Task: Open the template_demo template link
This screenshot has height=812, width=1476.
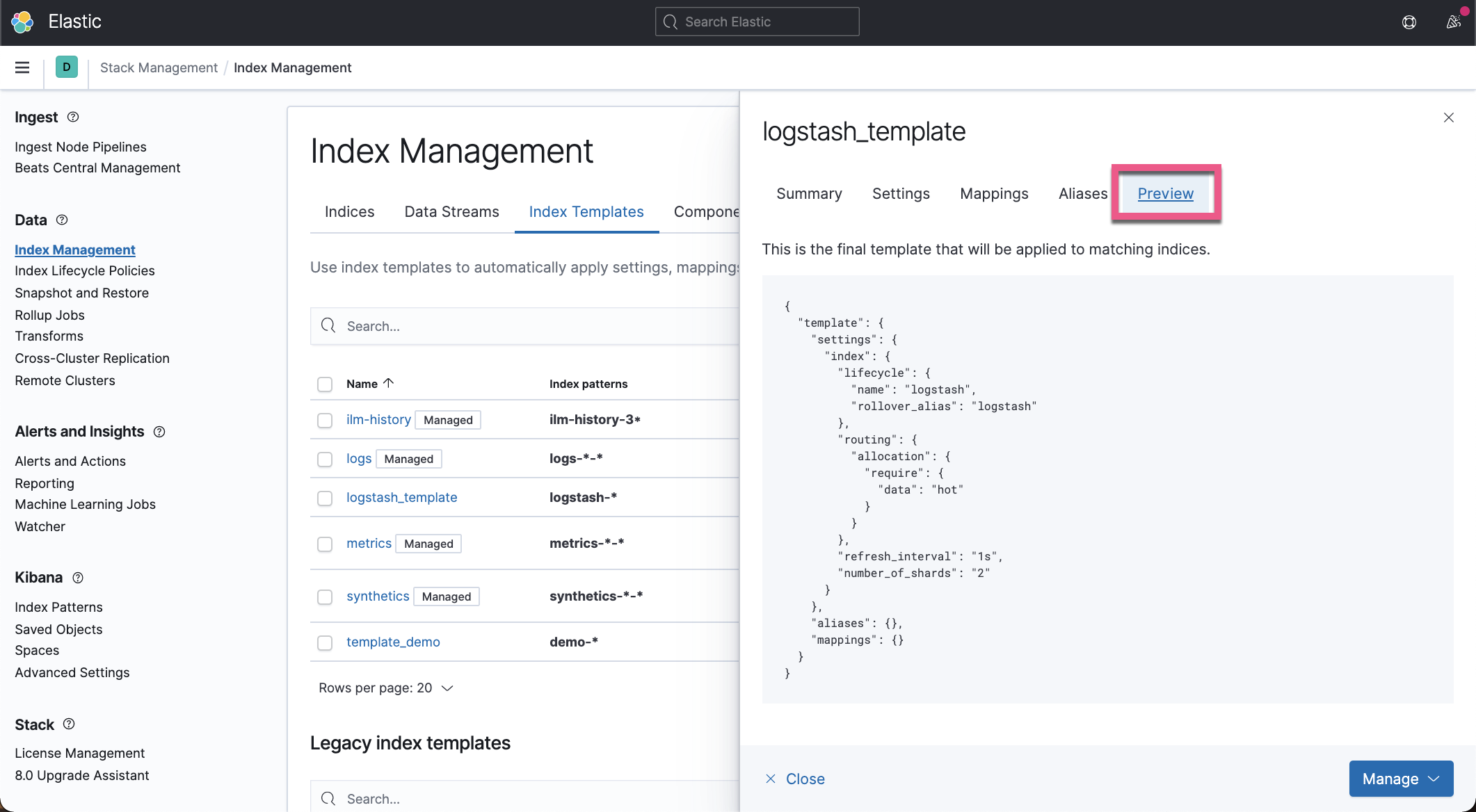Action: point(393,642)
